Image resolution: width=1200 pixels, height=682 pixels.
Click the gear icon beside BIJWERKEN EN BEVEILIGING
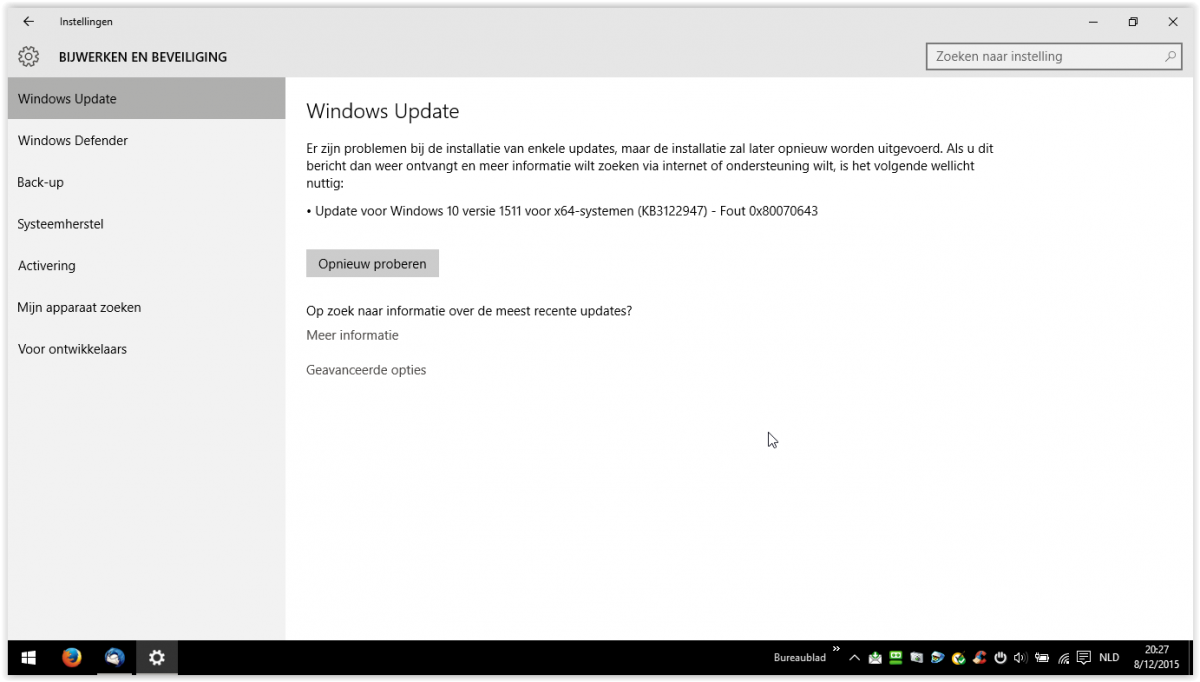coord(28,57)
